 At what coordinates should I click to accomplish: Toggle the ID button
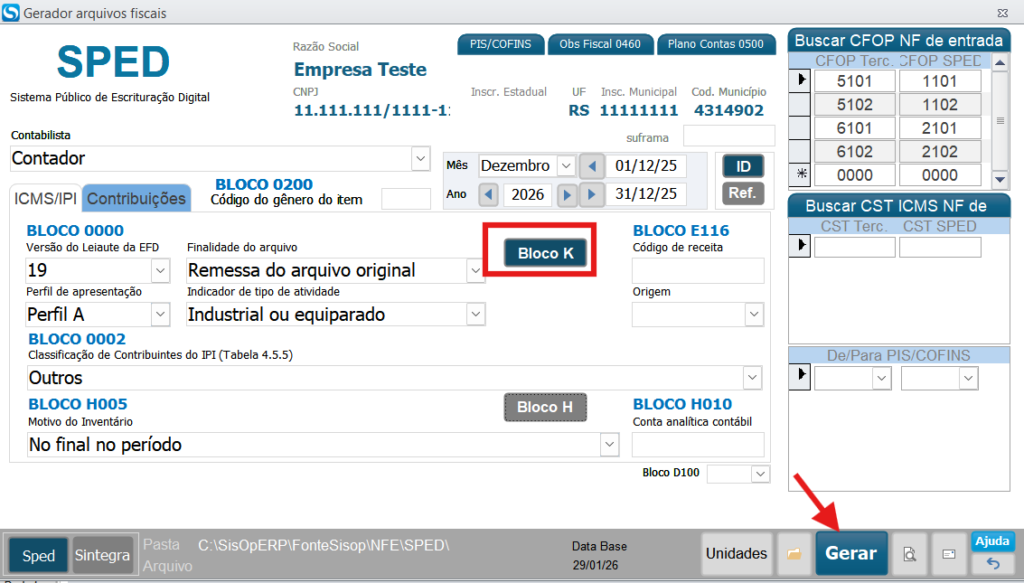pyautogui.click(x=743, y=167)
